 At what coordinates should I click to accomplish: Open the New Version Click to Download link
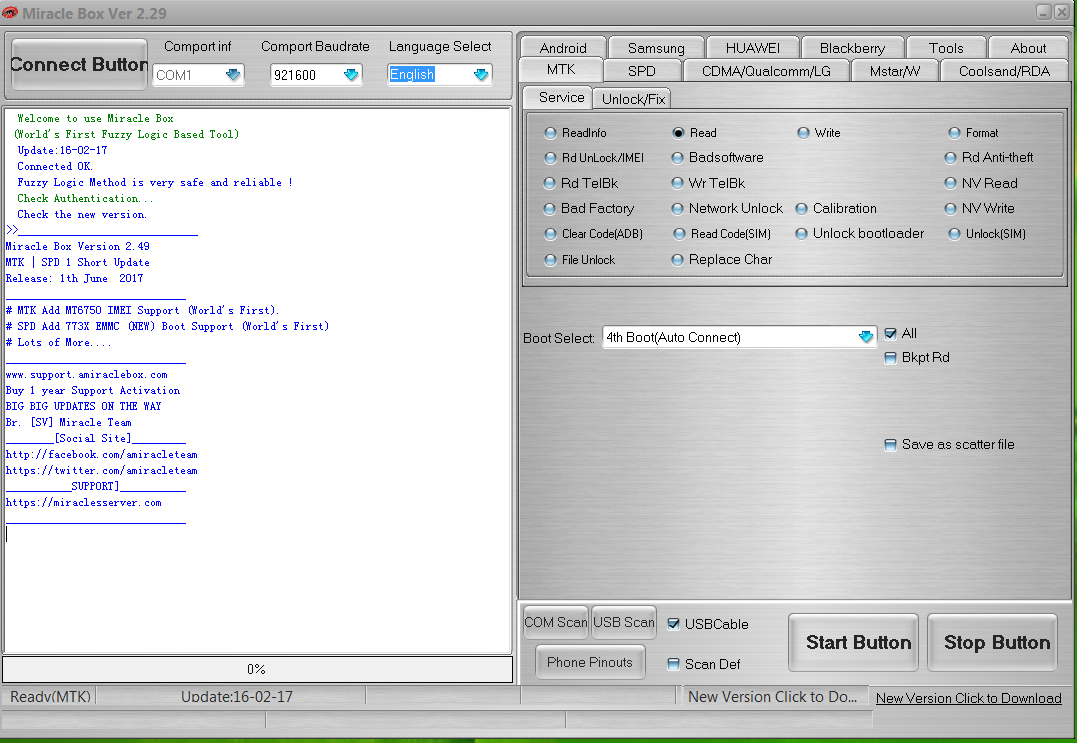click(x=967, y=698)
